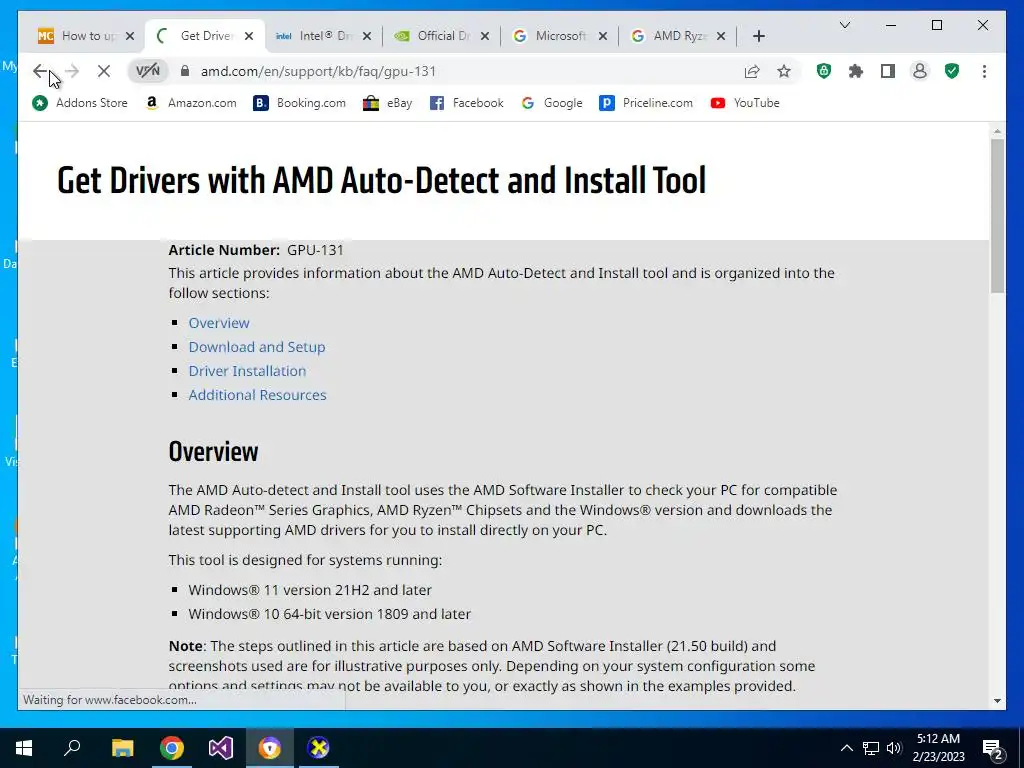
Task: Click the forward navigation arrow
Action: [x=72, y=71]
